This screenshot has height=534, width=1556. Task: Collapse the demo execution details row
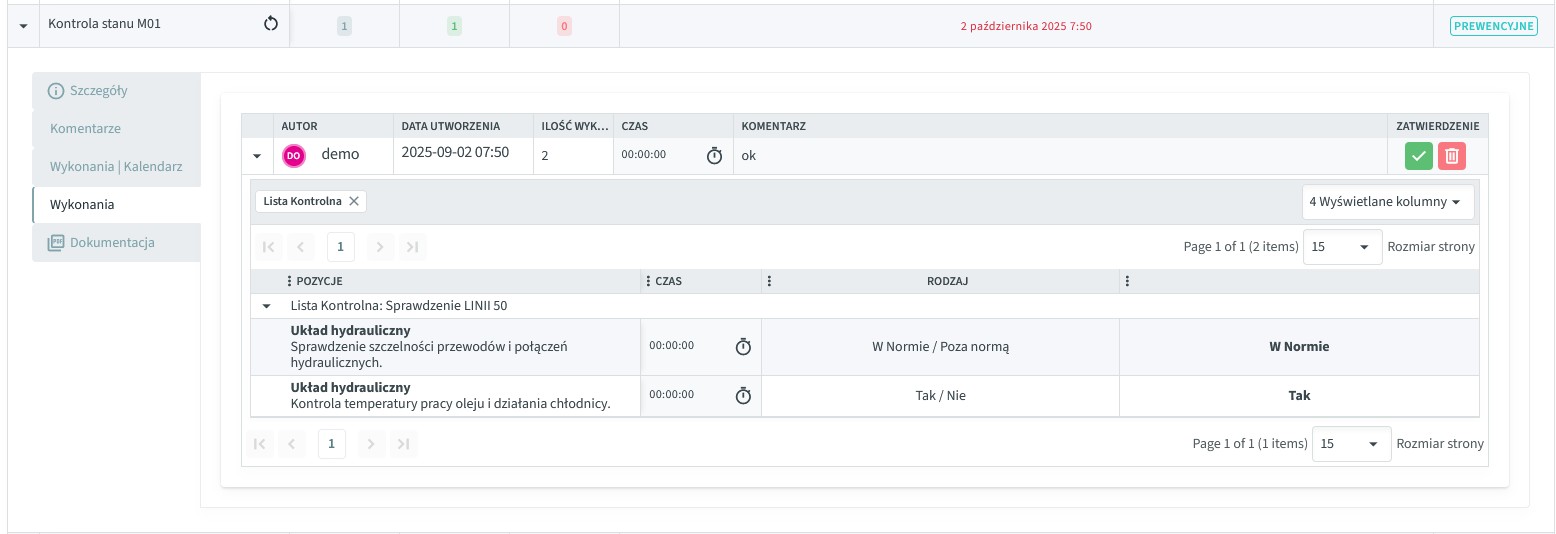[x=257, y=156]
